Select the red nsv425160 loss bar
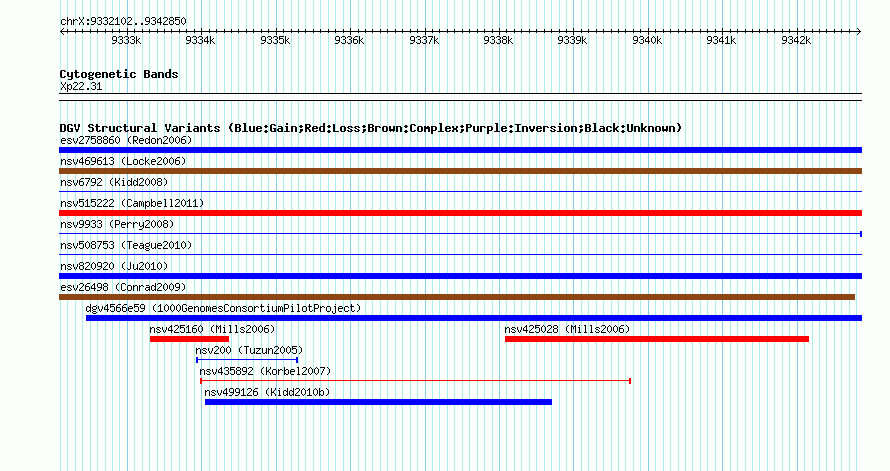 pos(190,339)
